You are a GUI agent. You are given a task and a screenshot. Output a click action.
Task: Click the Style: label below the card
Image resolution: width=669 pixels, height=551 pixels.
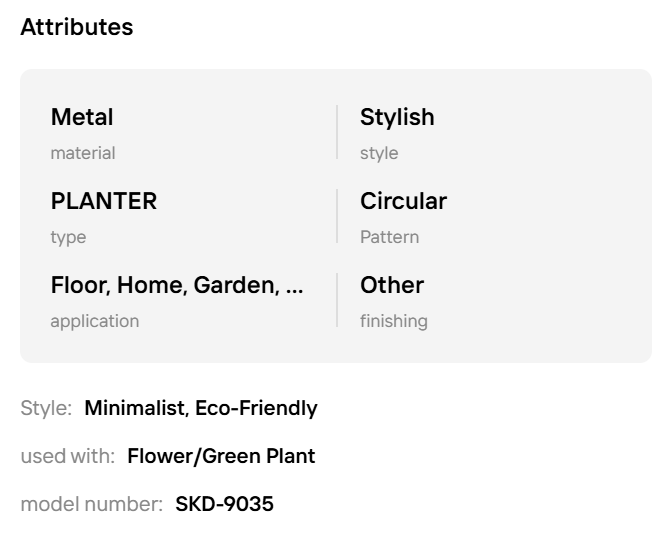[x=46, y=408]
